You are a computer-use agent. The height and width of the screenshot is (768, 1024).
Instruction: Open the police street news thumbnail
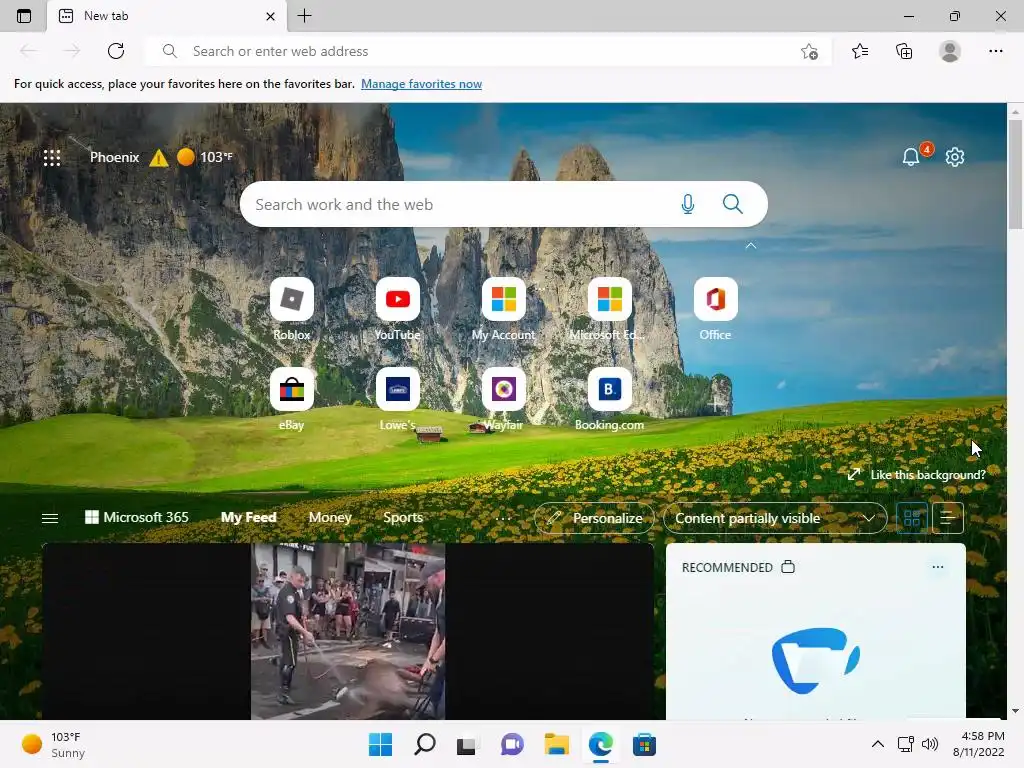point(347,632)
